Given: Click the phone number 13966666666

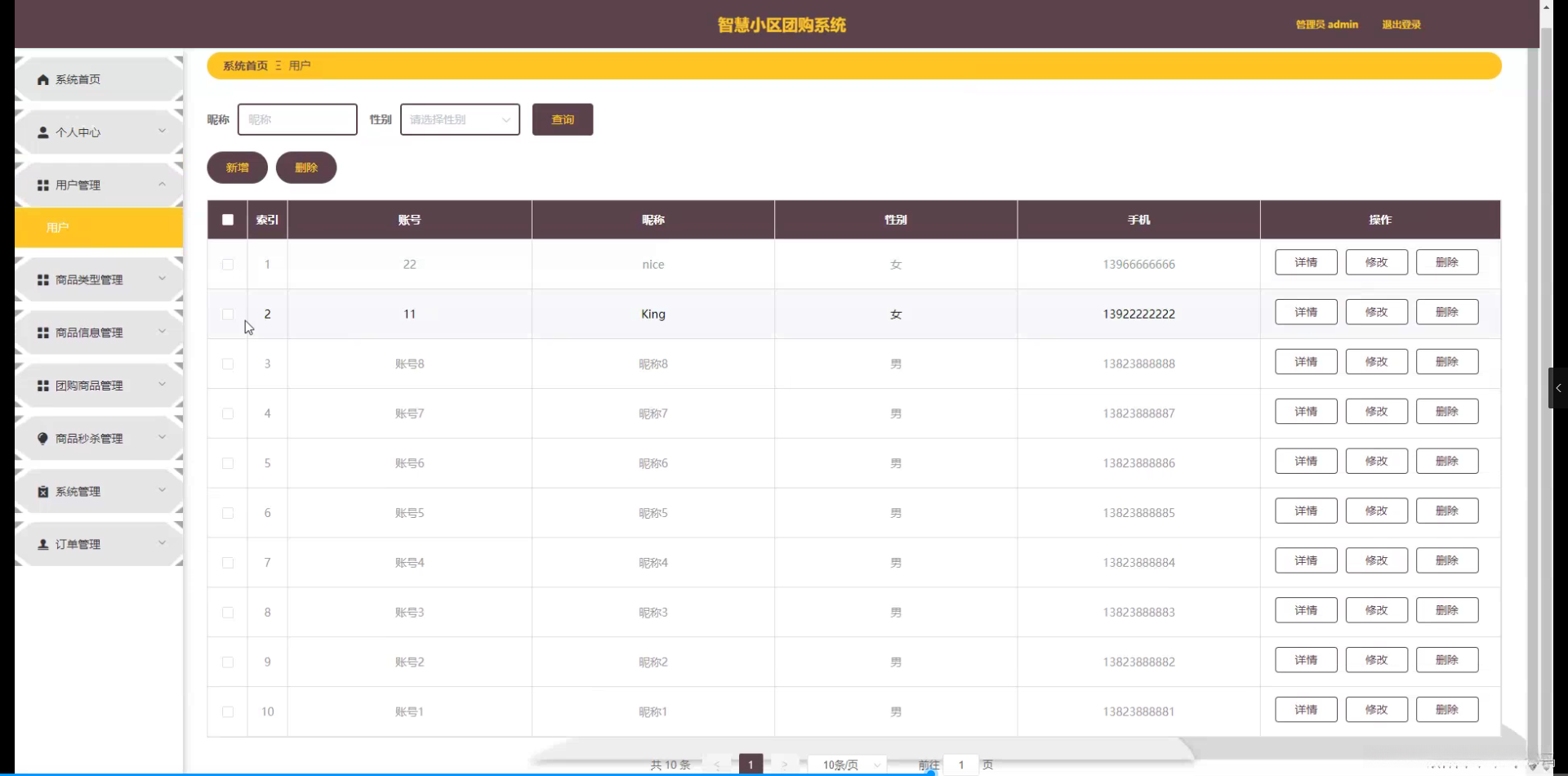Looking at the screenshot, I should (1138, 265).
